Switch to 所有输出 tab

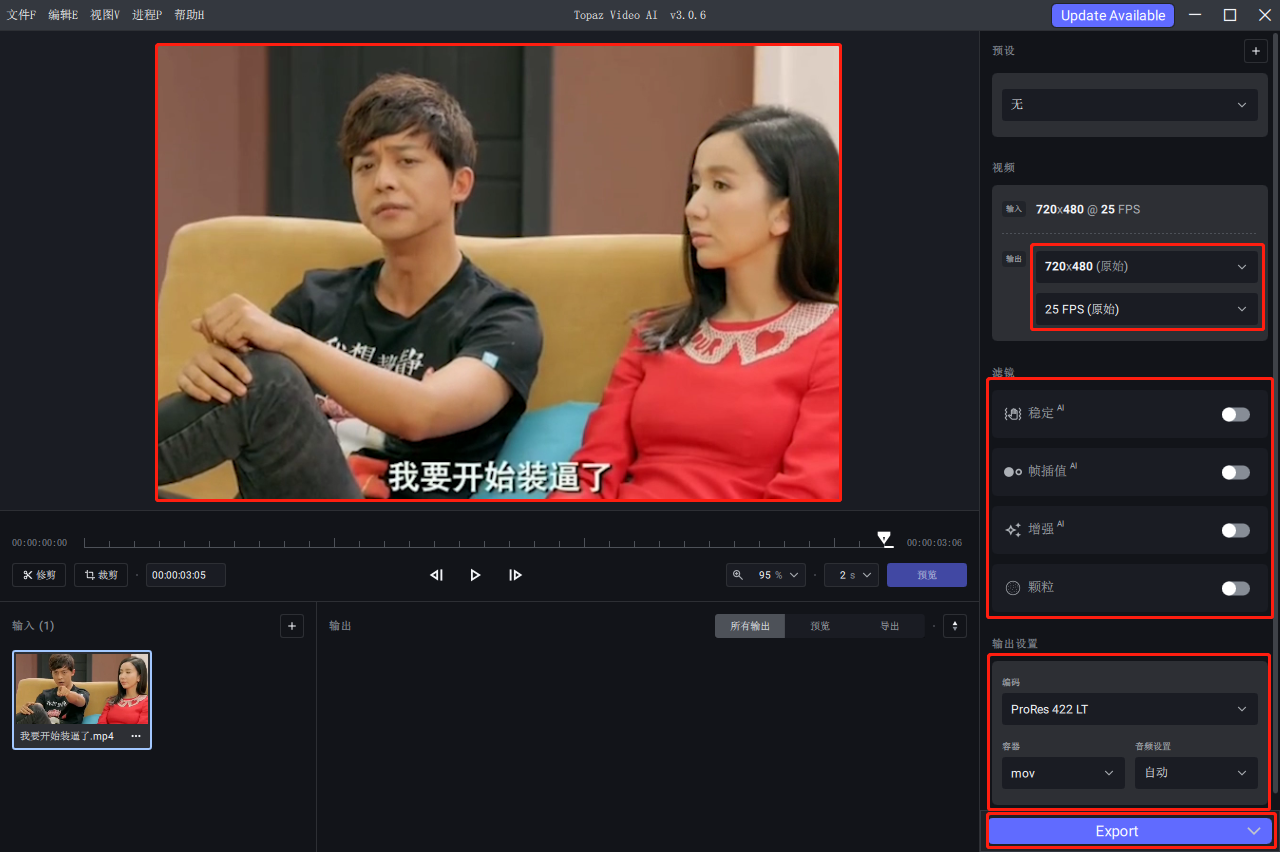coord(750,626)
